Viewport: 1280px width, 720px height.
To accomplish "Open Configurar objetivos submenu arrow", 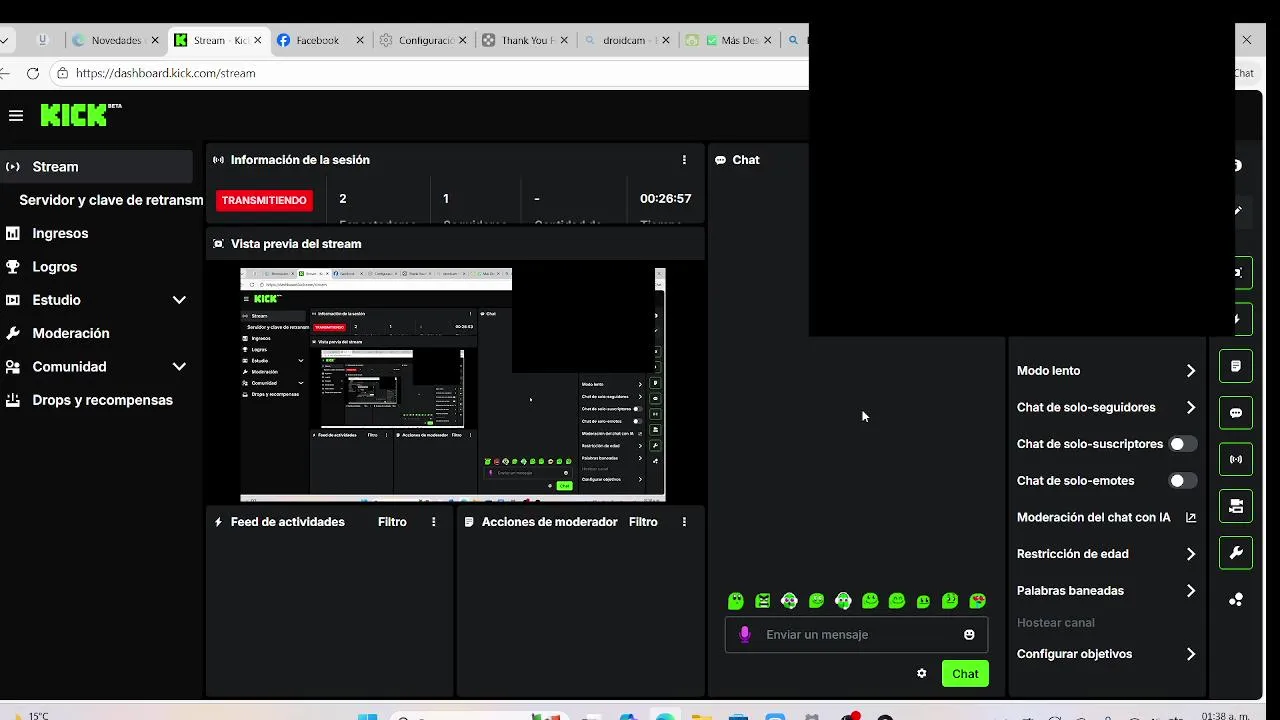I will (1191, 654).
